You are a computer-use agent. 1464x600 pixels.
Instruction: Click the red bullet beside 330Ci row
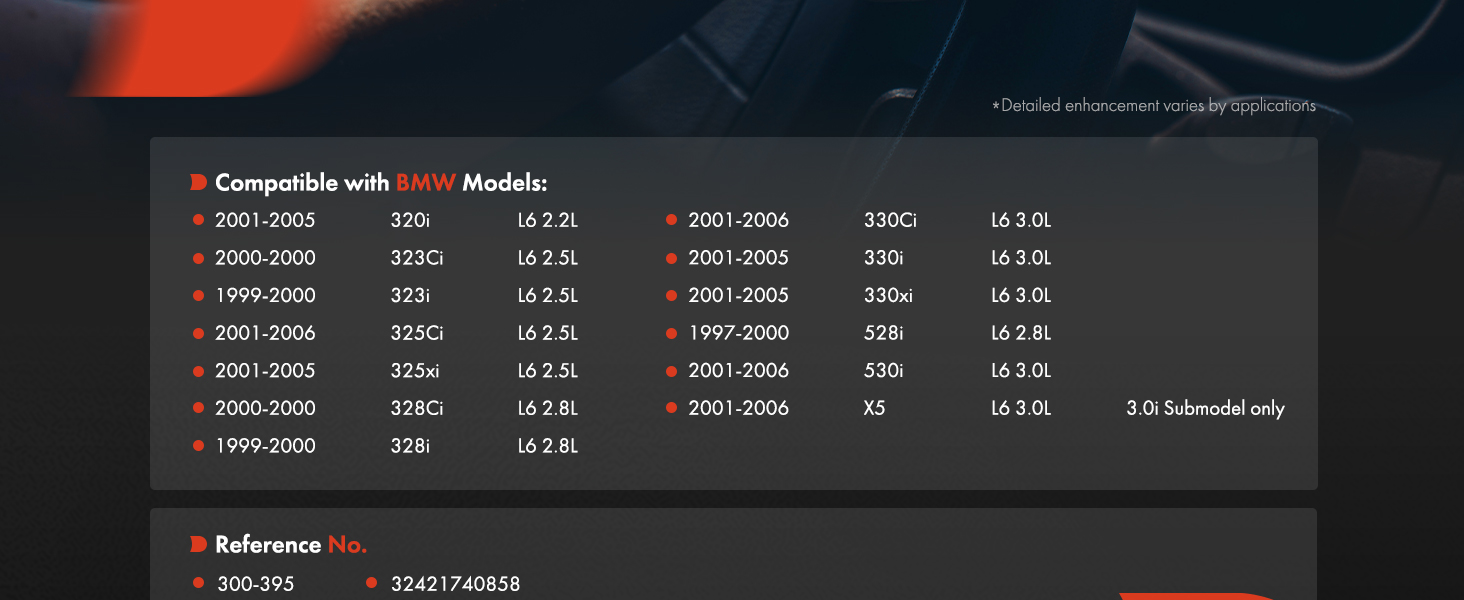(671, 220)
